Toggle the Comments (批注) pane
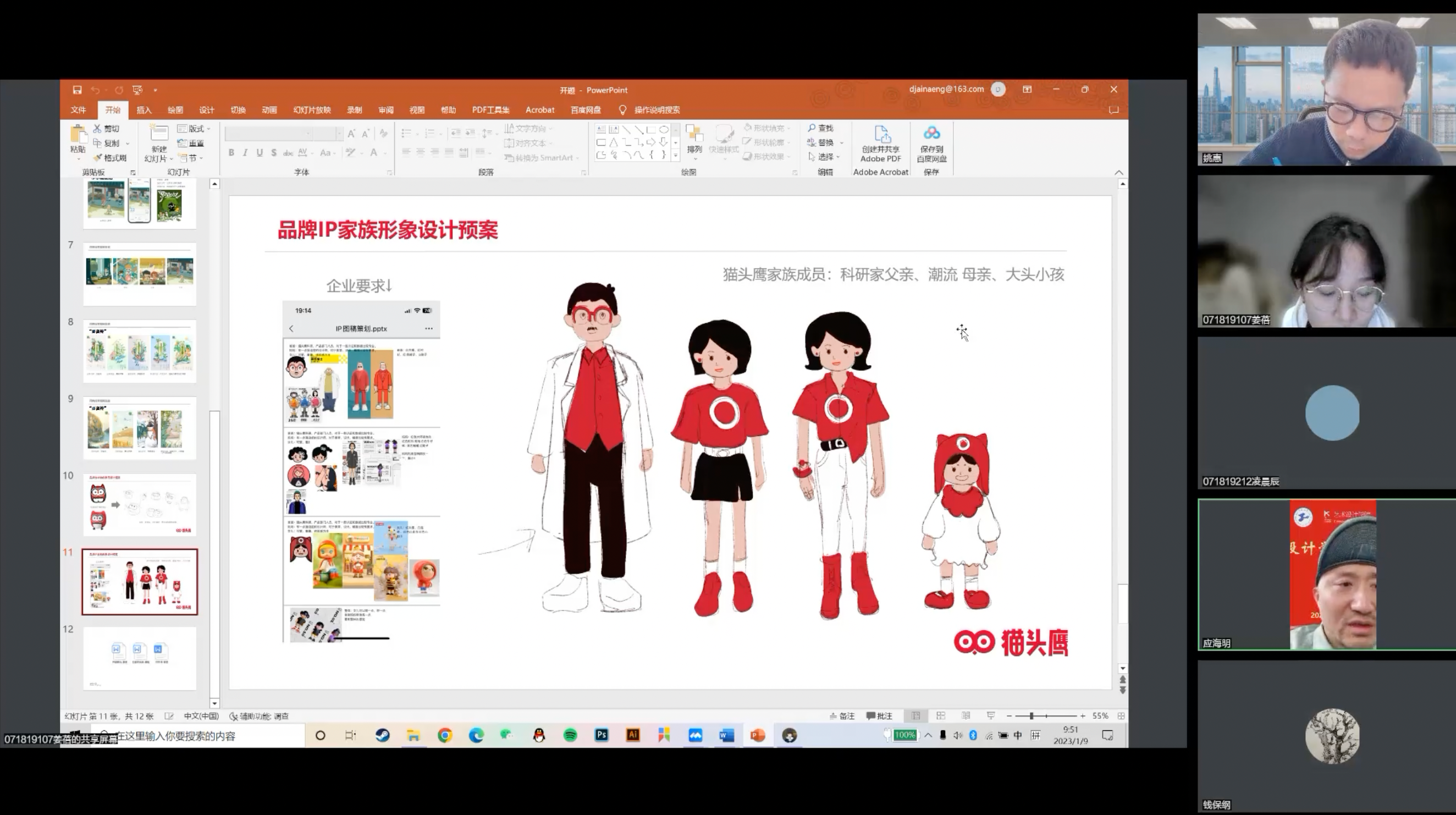 click(879, 715)
